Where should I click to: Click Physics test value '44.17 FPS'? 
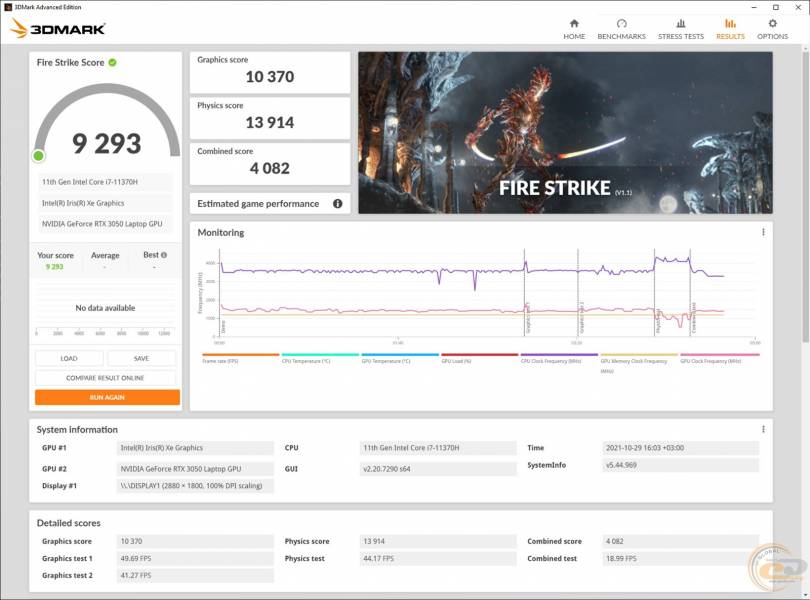(x=438, y=558)
